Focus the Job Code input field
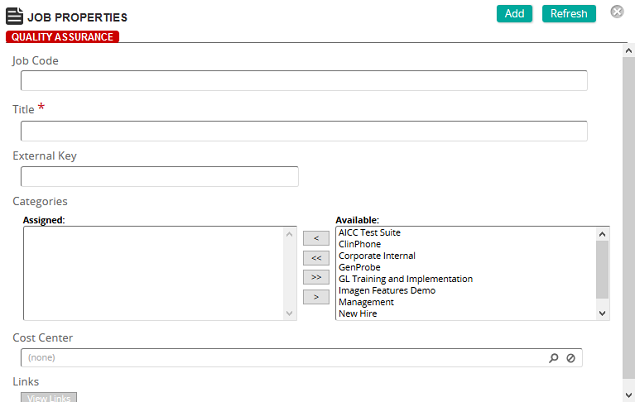This screenshot has height=405, width=636. point(304,80)
